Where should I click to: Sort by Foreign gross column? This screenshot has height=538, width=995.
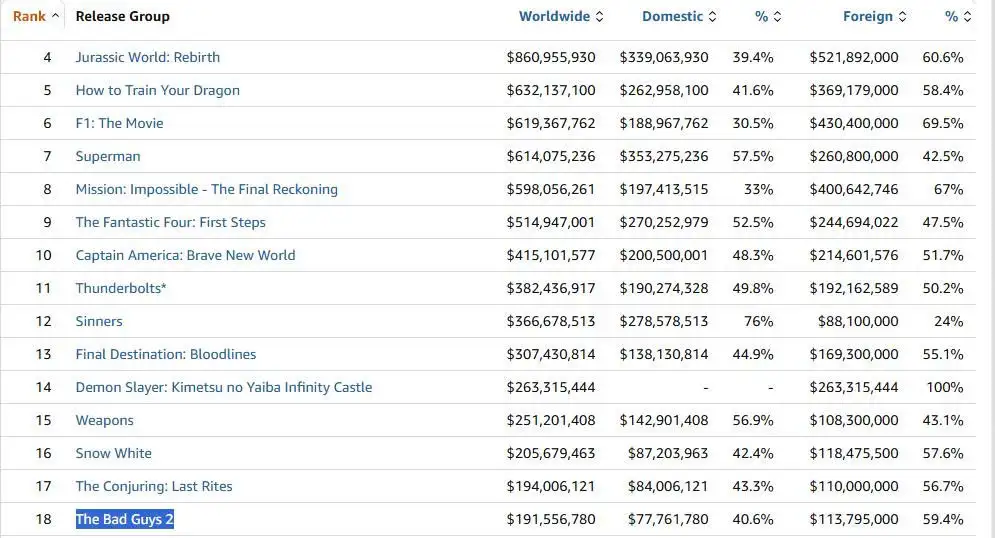point(874,16)
